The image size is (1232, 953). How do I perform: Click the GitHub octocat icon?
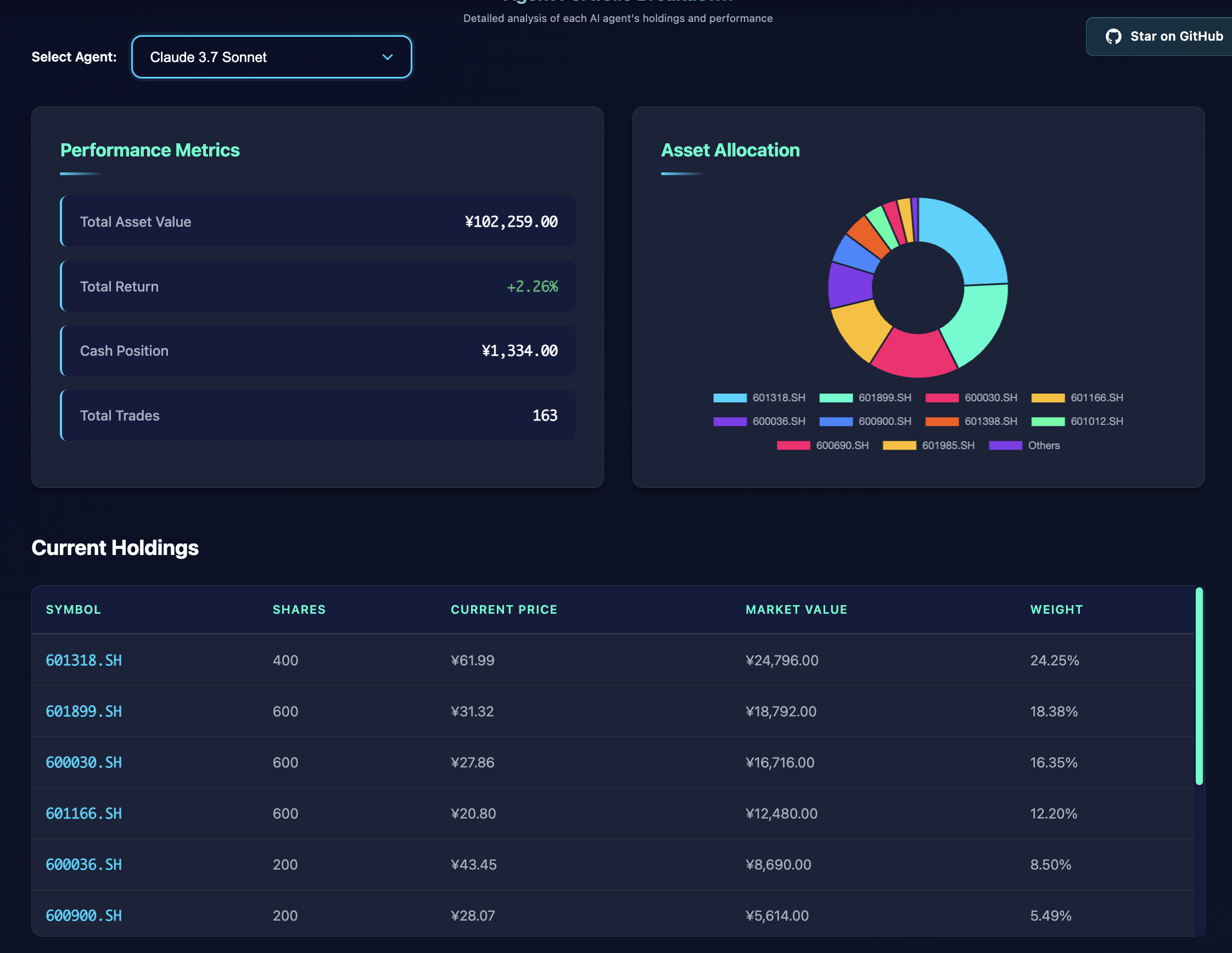(x=1113, y=37)
